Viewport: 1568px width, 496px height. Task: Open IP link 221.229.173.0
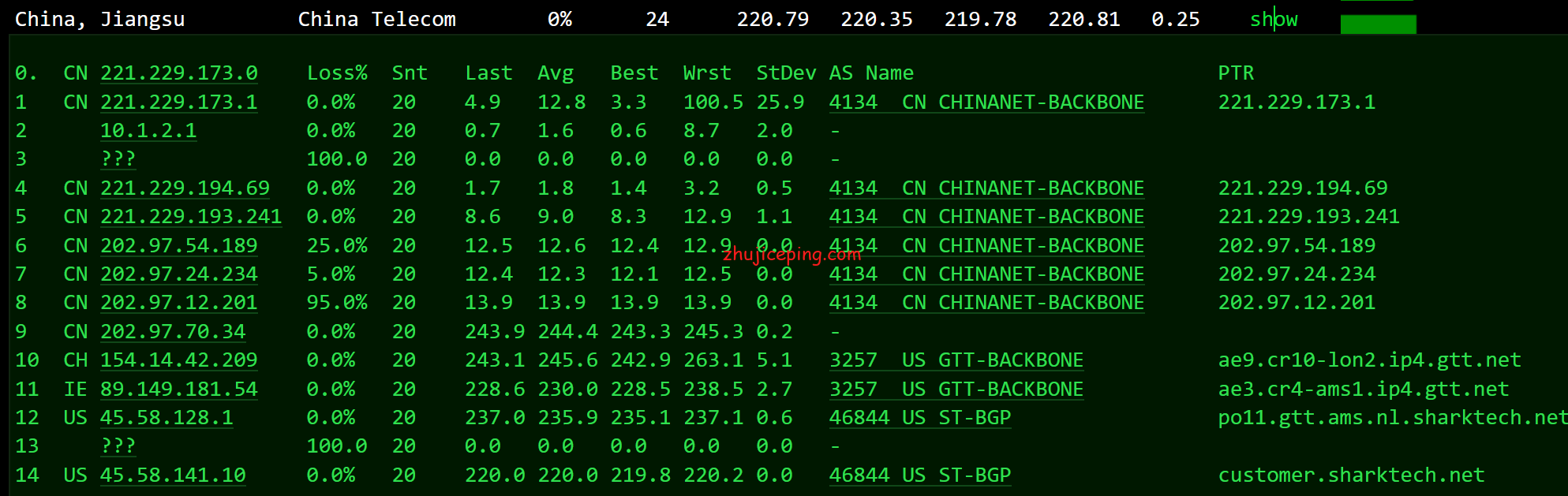click(178, 73)
